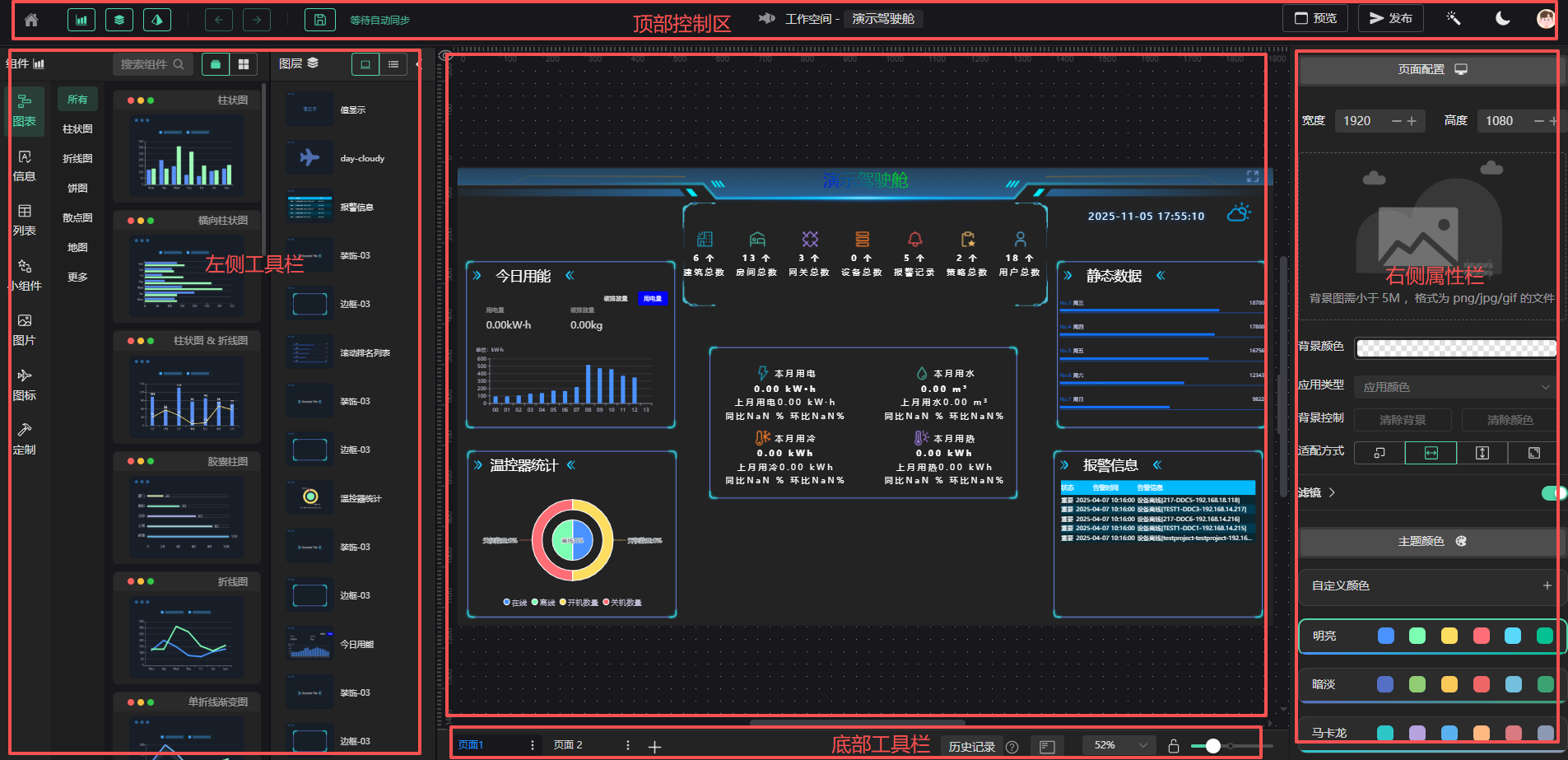Click the home icon in the top bar
This screenshot has width=1568, height=760.
click(x=31, y=20)
